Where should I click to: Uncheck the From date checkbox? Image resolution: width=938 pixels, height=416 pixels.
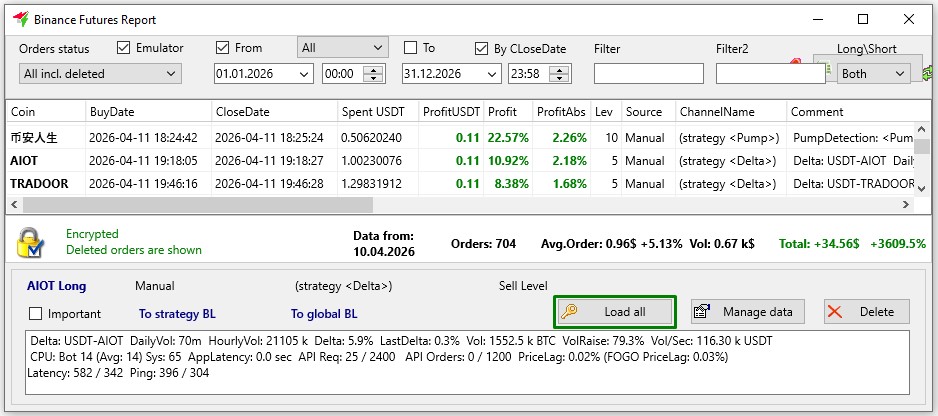[x=223, y=48]
